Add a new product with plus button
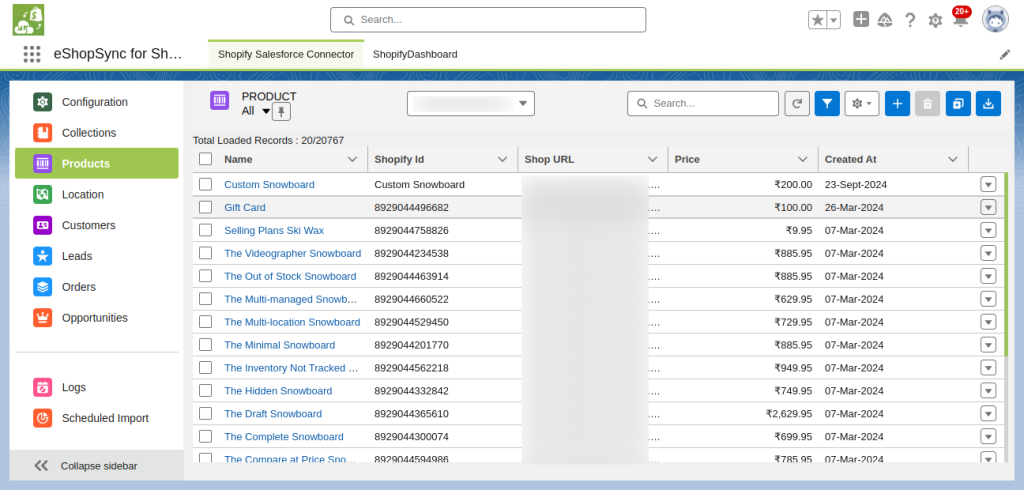Viewport: 1024px width, 490px height. point(897,103)
